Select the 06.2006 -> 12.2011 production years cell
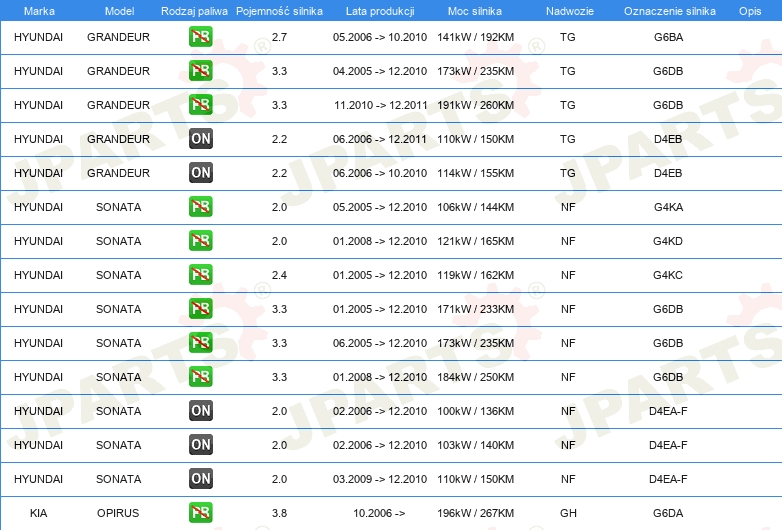This screenshot has height=530, width=782. [380, 139]
